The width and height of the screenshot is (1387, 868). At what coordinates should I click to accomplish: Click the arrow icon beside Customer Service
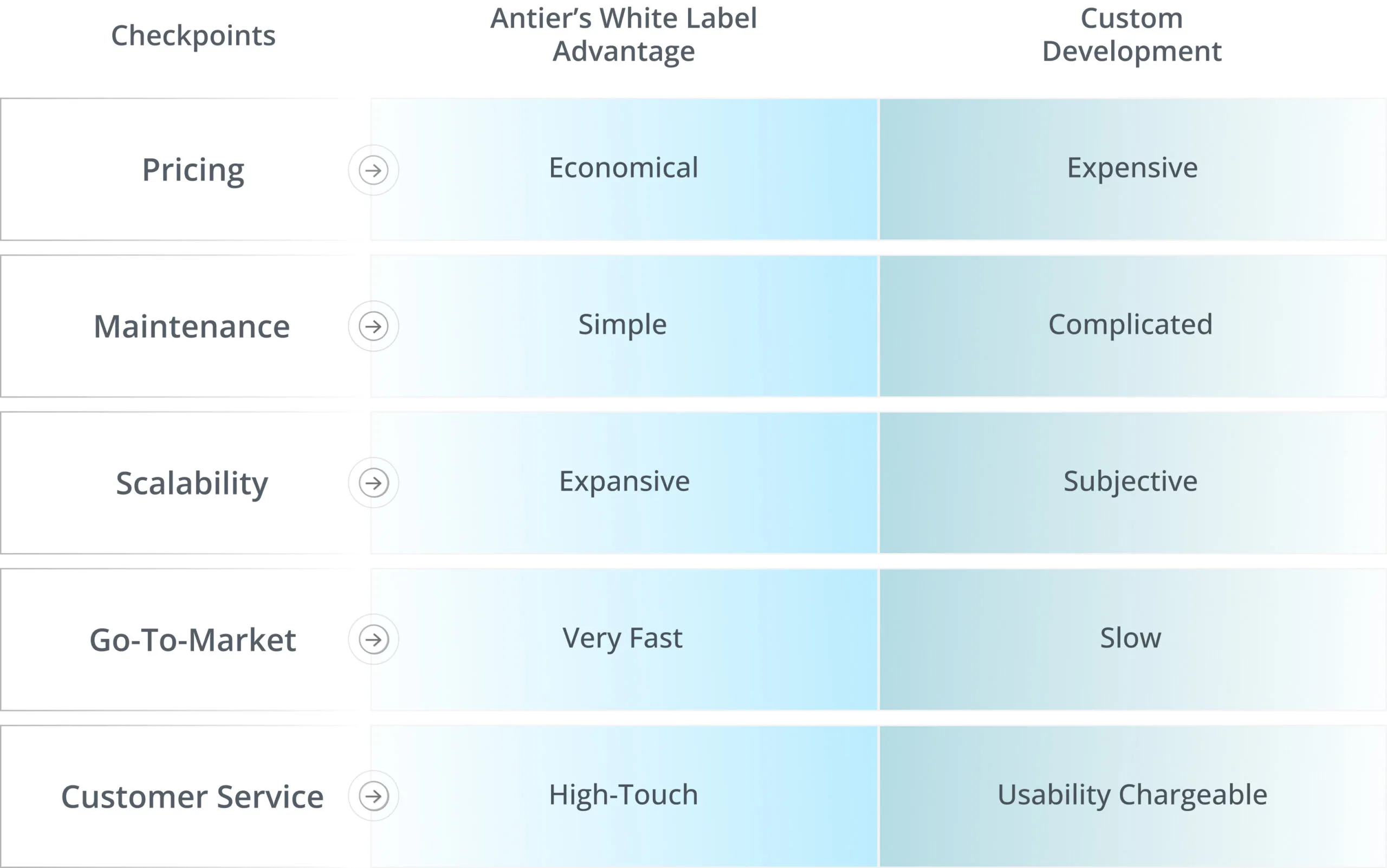373,795
